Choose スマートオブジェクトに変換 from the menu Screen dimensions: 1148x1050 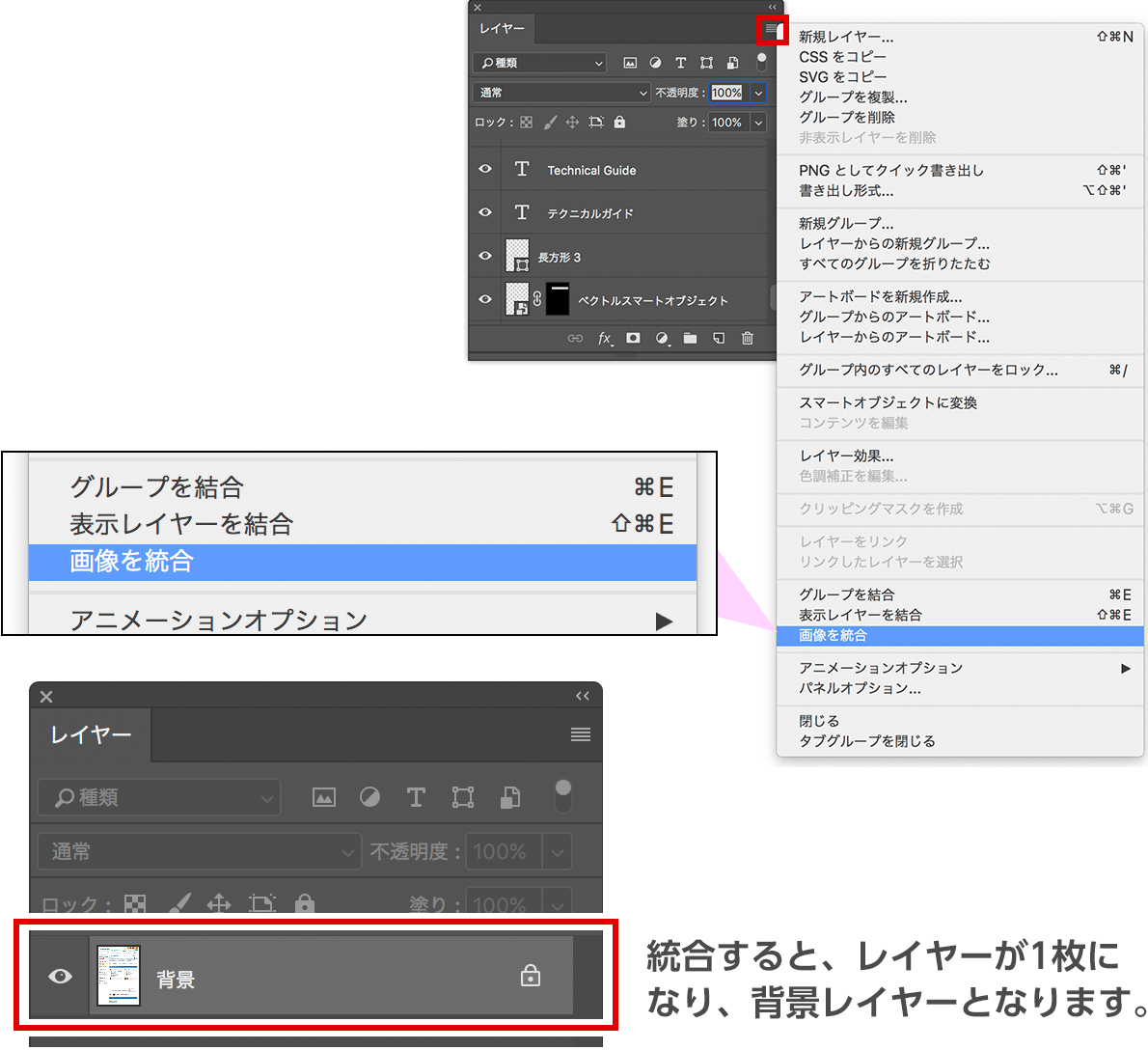click(x=960, y=402)
